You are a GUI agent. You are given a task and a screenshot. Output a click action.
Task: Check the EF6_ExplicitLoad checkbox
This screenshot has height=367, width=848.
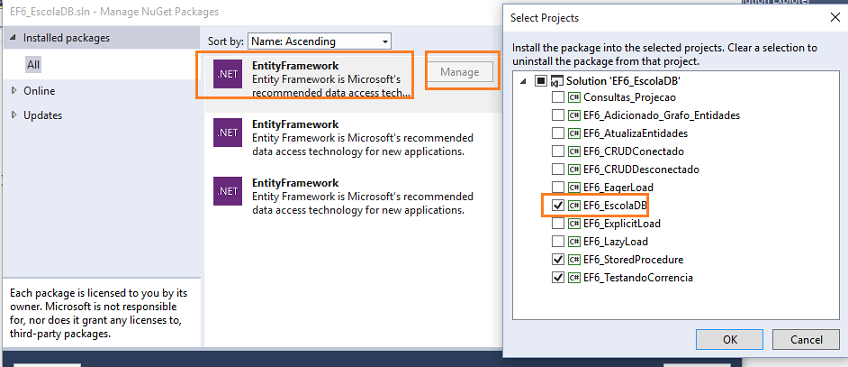558,224
